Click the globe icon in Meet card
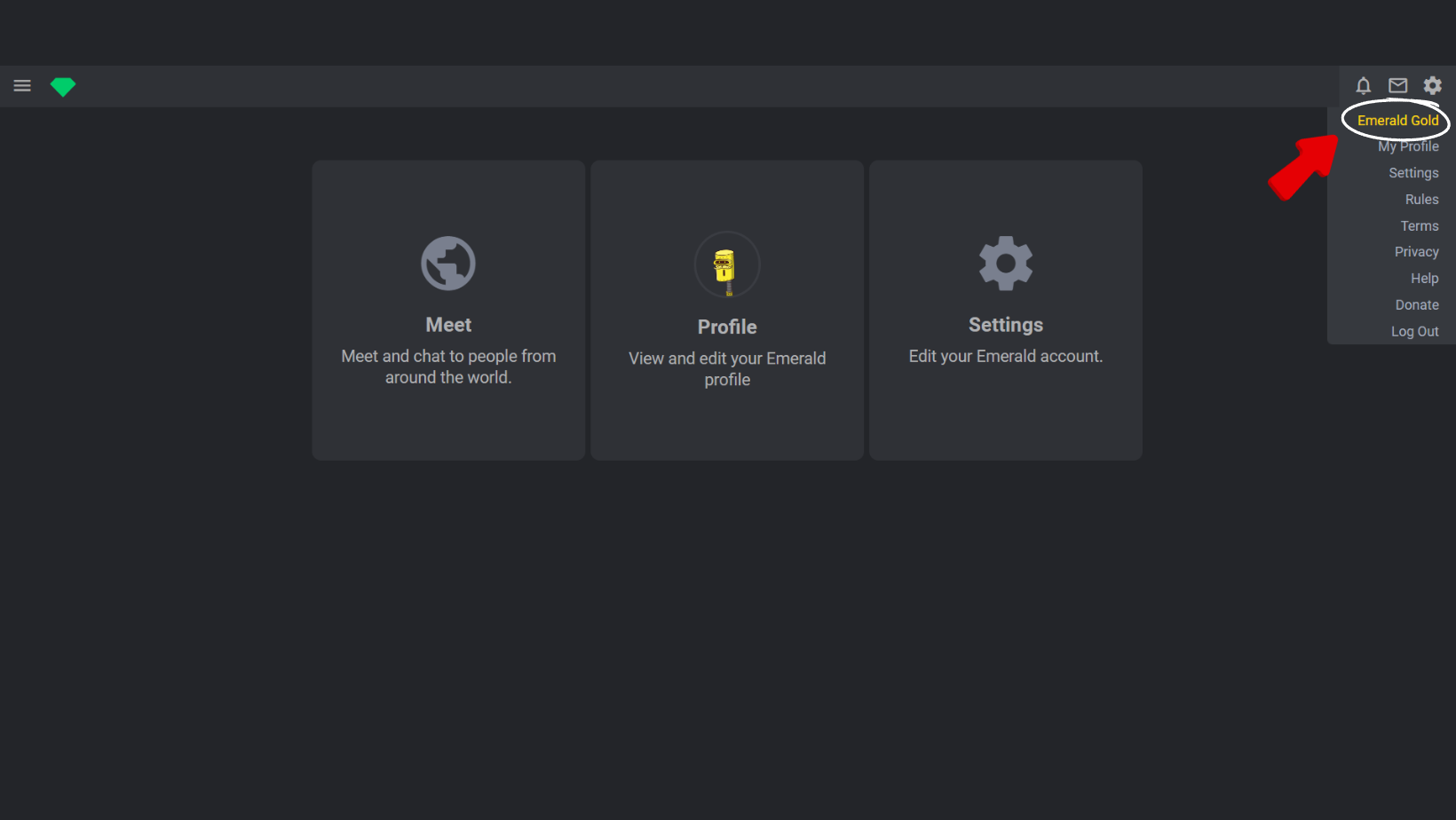 [x=448, y=264]
